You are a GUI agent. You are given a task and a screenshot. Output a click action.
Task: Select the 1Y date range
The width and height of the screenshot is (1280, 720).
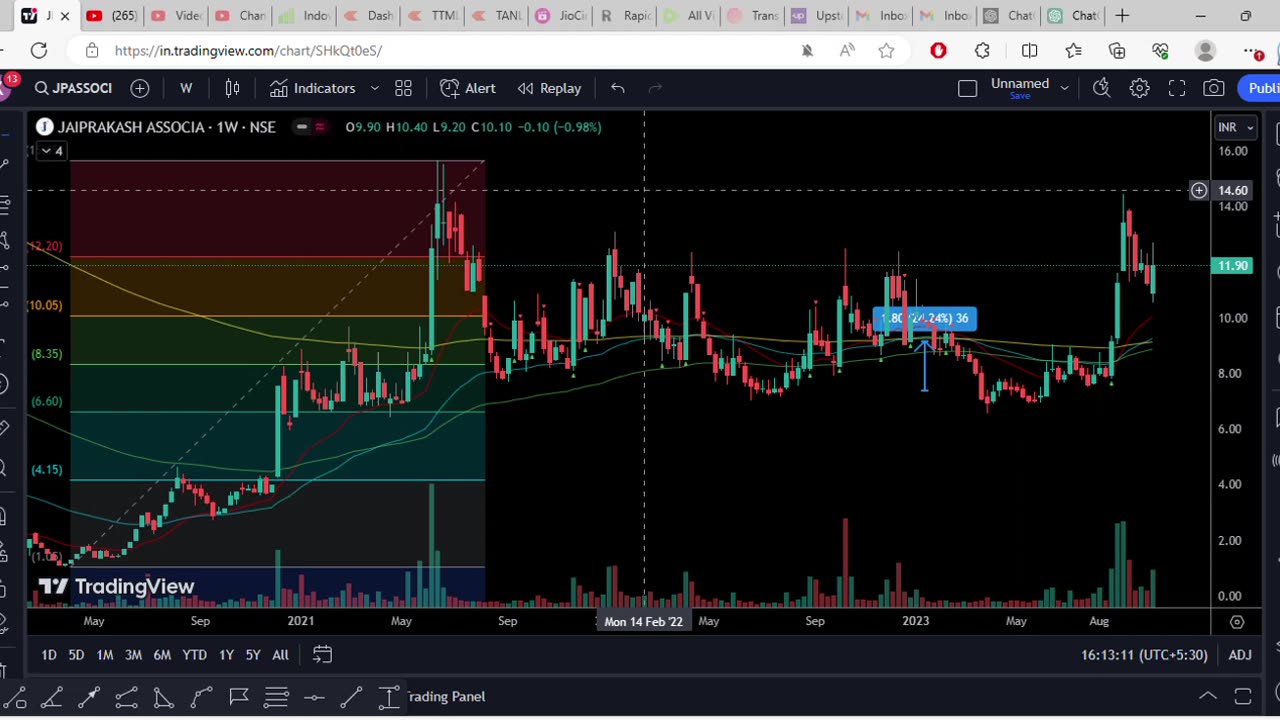[226, 655]
